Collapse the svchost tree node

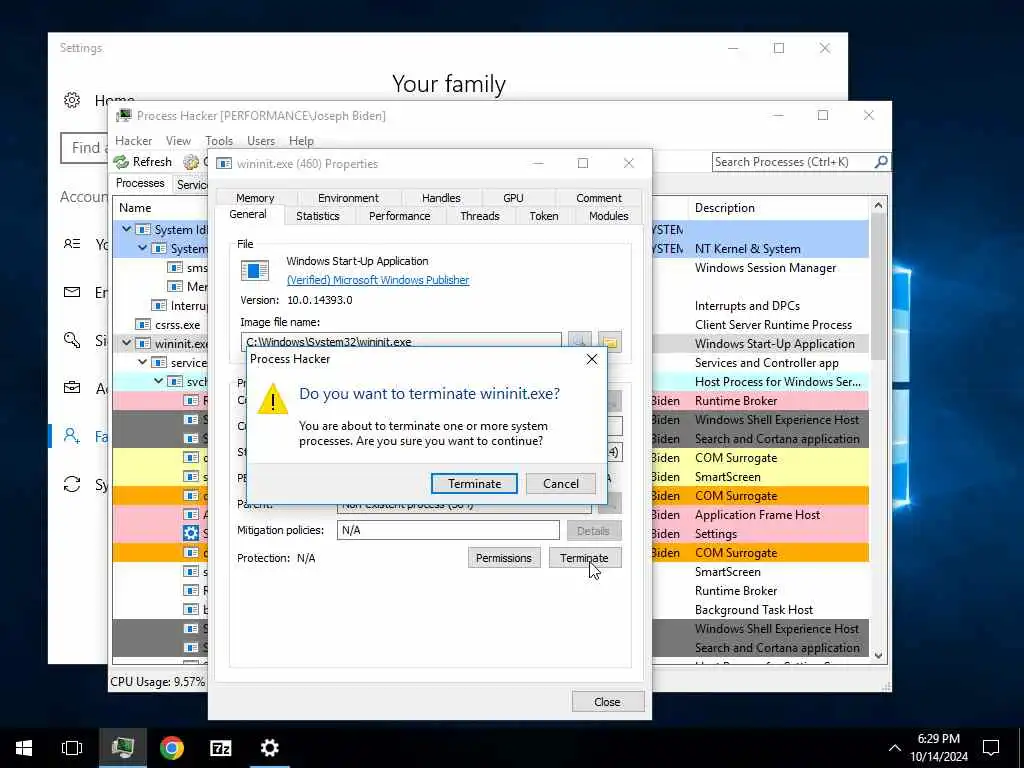click(158, 381)
